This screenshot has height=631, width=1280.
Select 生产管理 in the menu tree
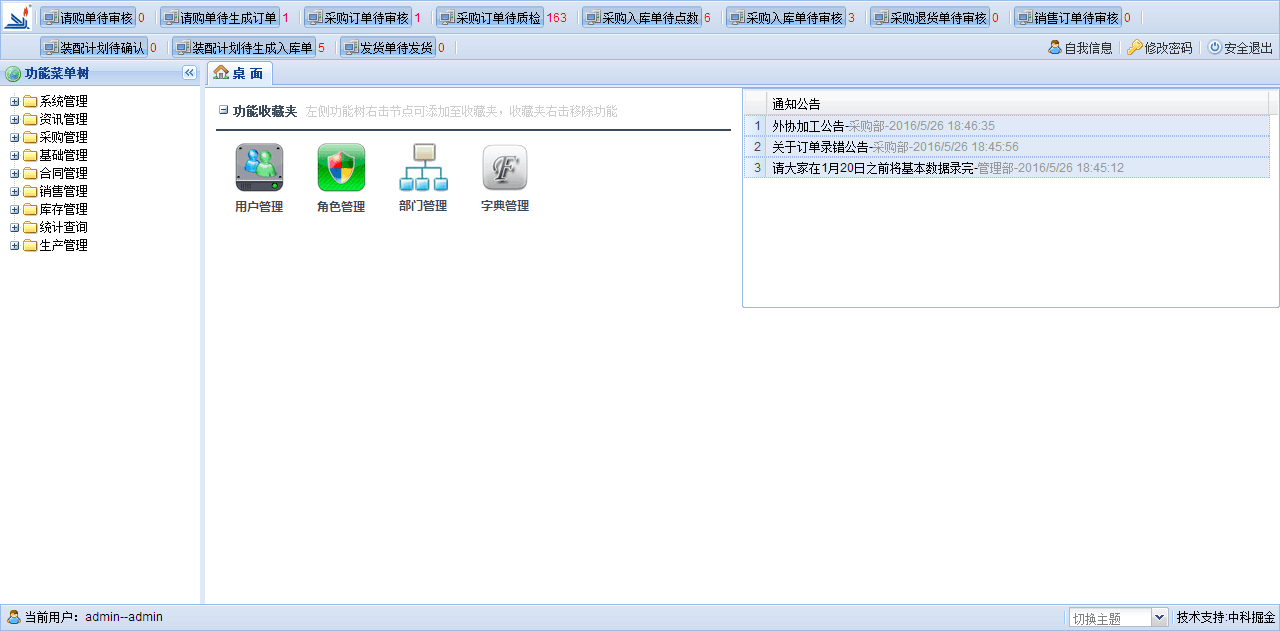(x=63, y=246)
